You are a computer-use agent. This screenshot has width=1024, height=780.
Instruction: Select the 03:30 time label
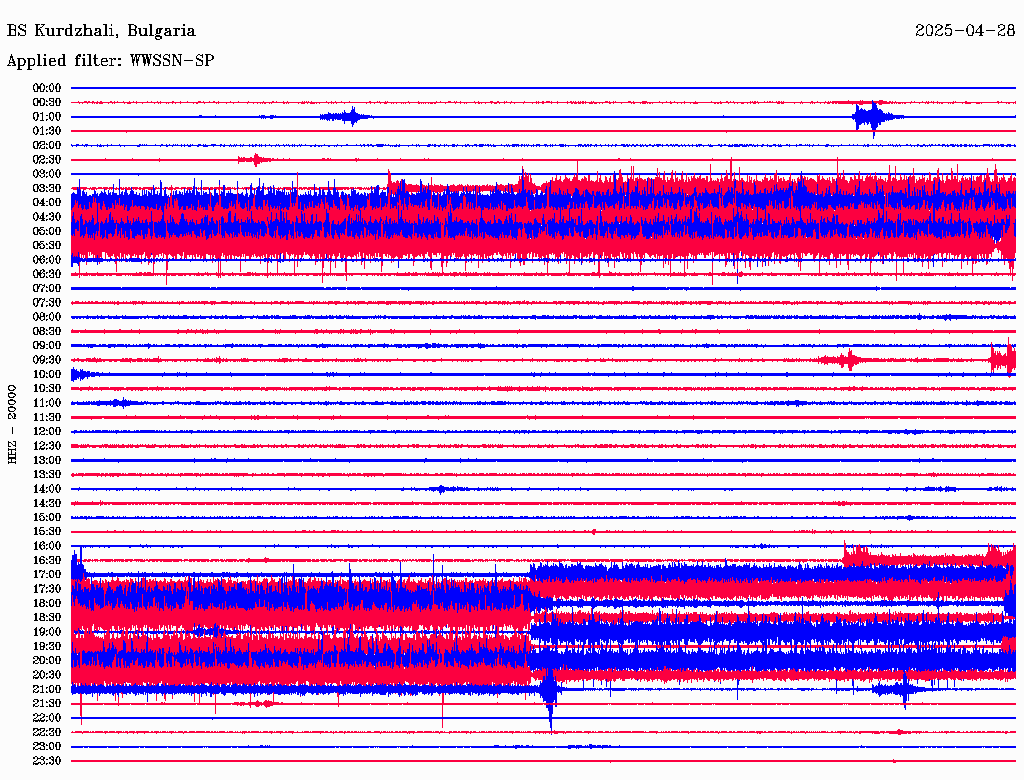(47, 188)
